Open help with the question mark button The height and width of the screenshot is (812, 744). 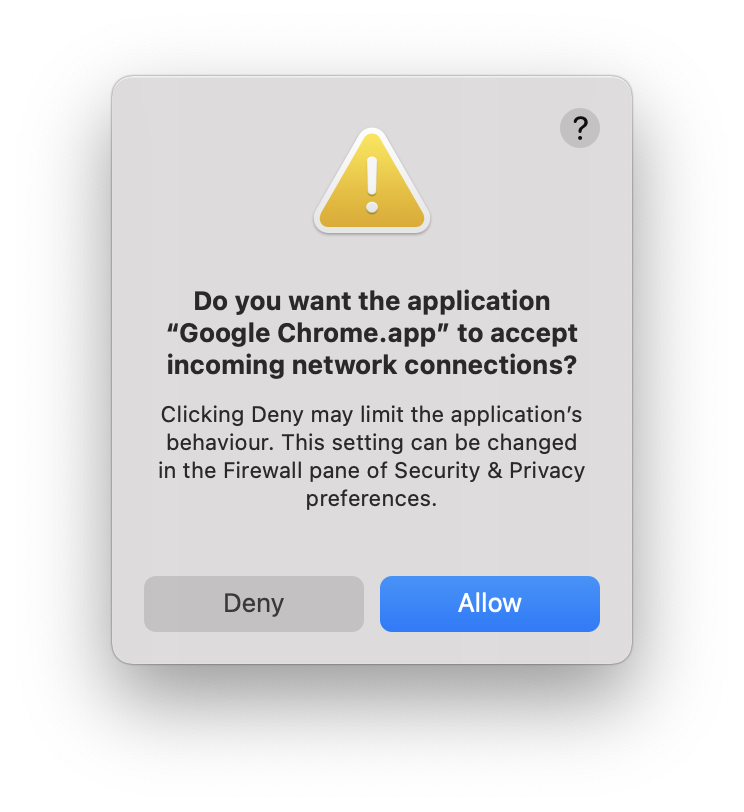(x=579, y=128)
